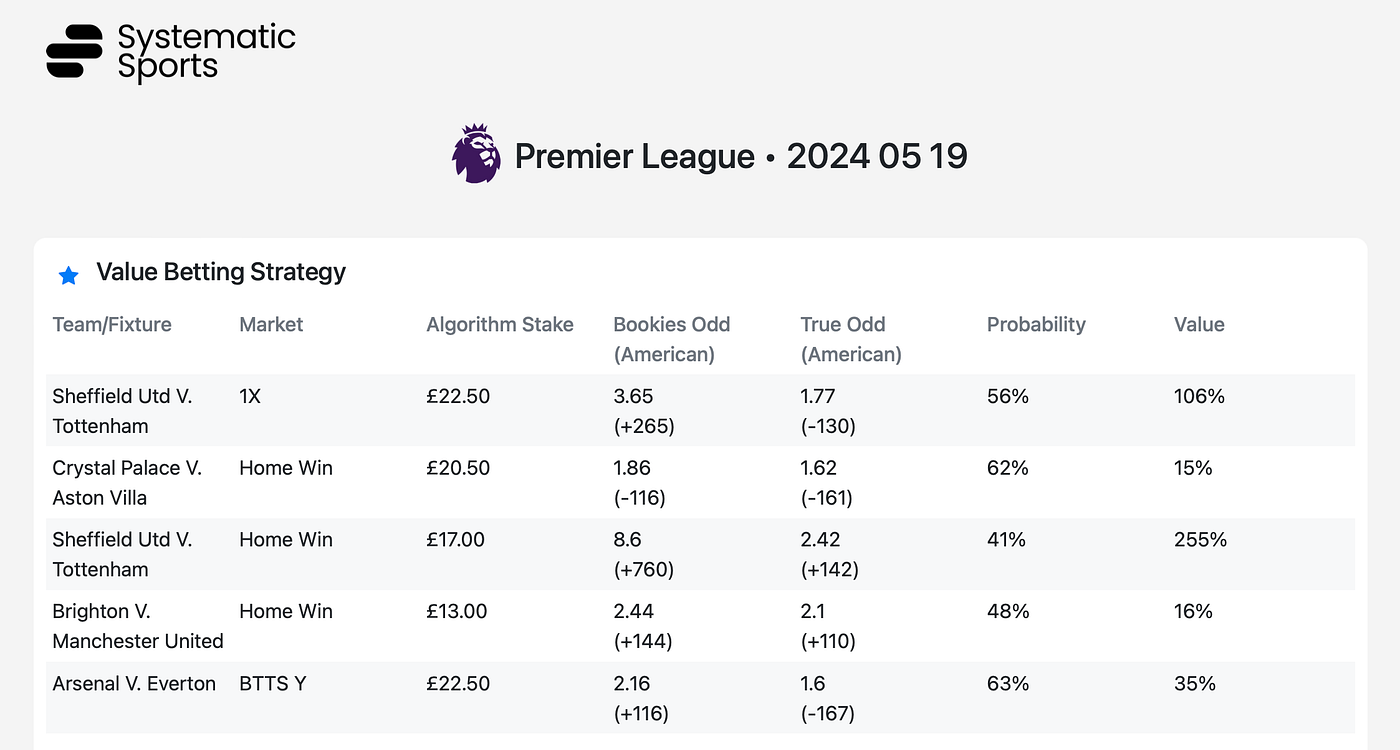Click the Value column header

(1199, 324)
